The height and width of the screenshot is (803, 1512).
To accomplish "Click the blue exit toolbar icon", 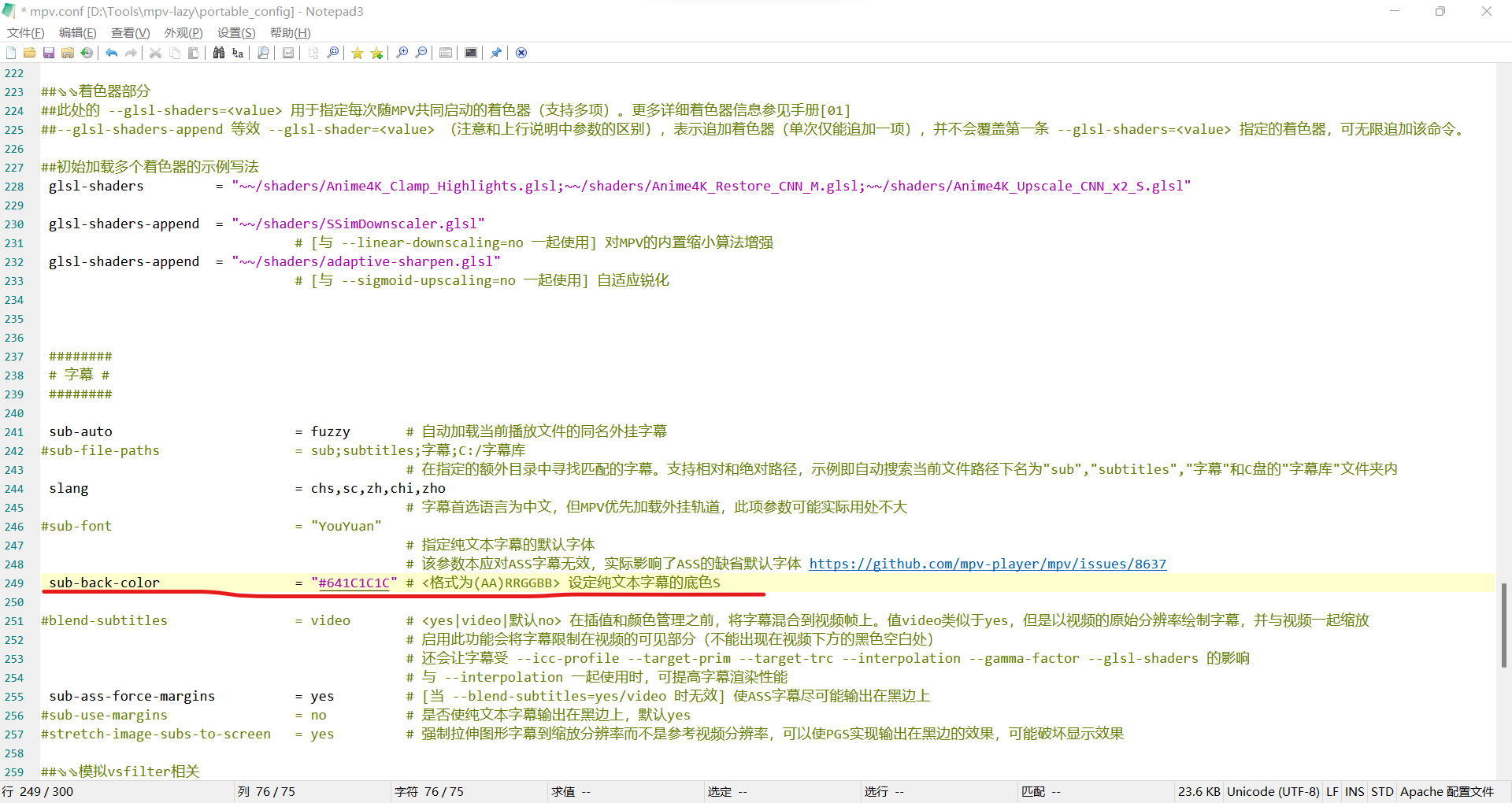I will pos(521,53).
